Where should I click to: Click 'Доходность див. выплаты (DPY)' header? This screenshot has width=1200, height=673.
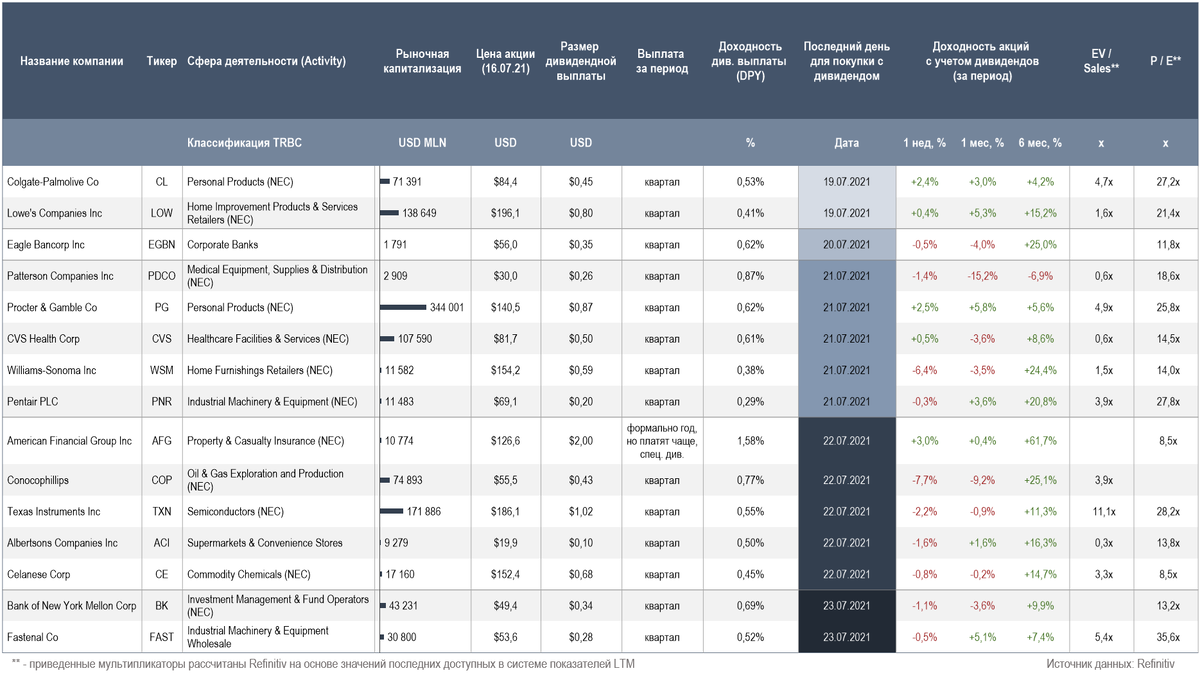(750, 61)
